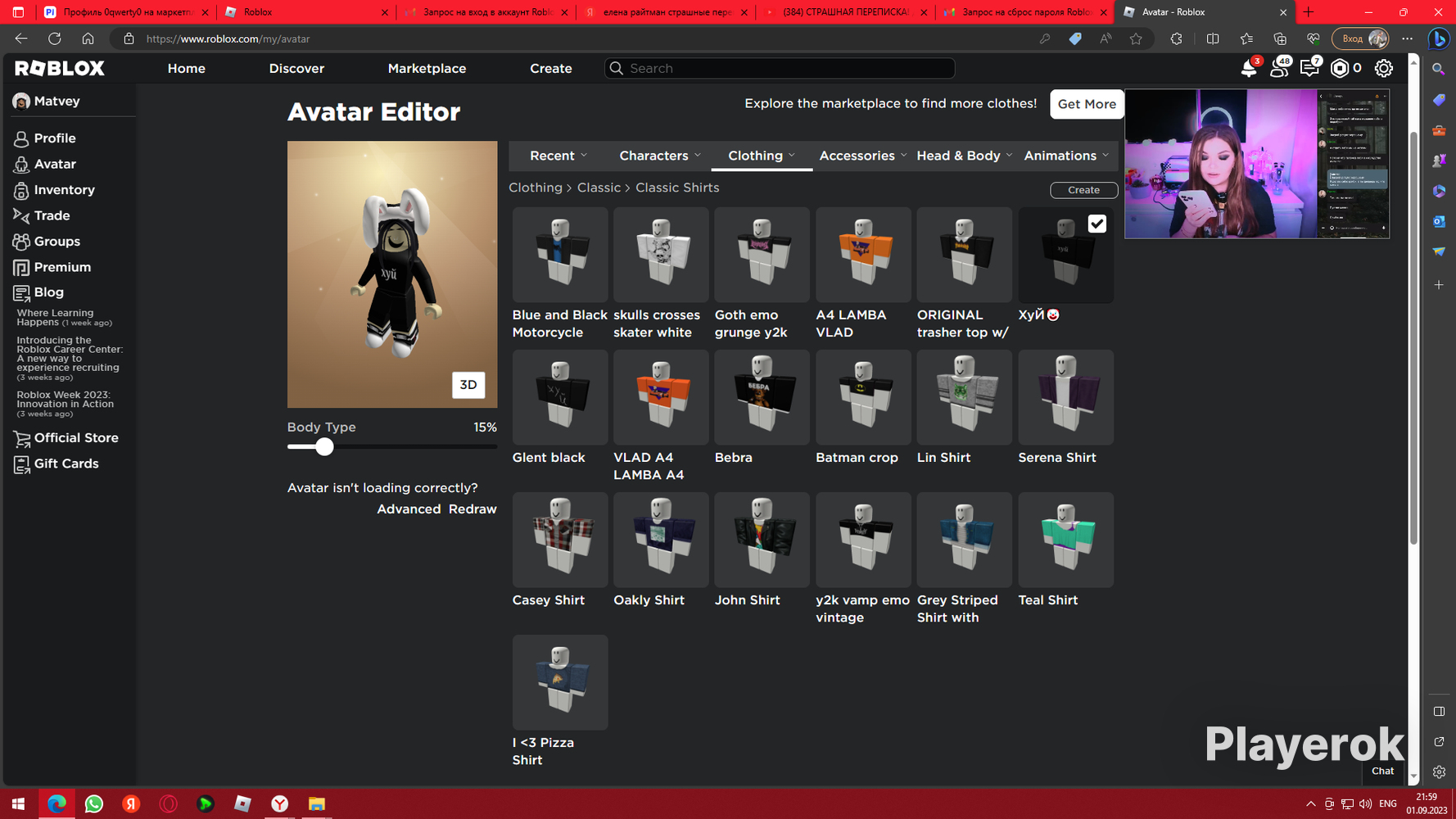Click the Roblox search field

point(780,69)
